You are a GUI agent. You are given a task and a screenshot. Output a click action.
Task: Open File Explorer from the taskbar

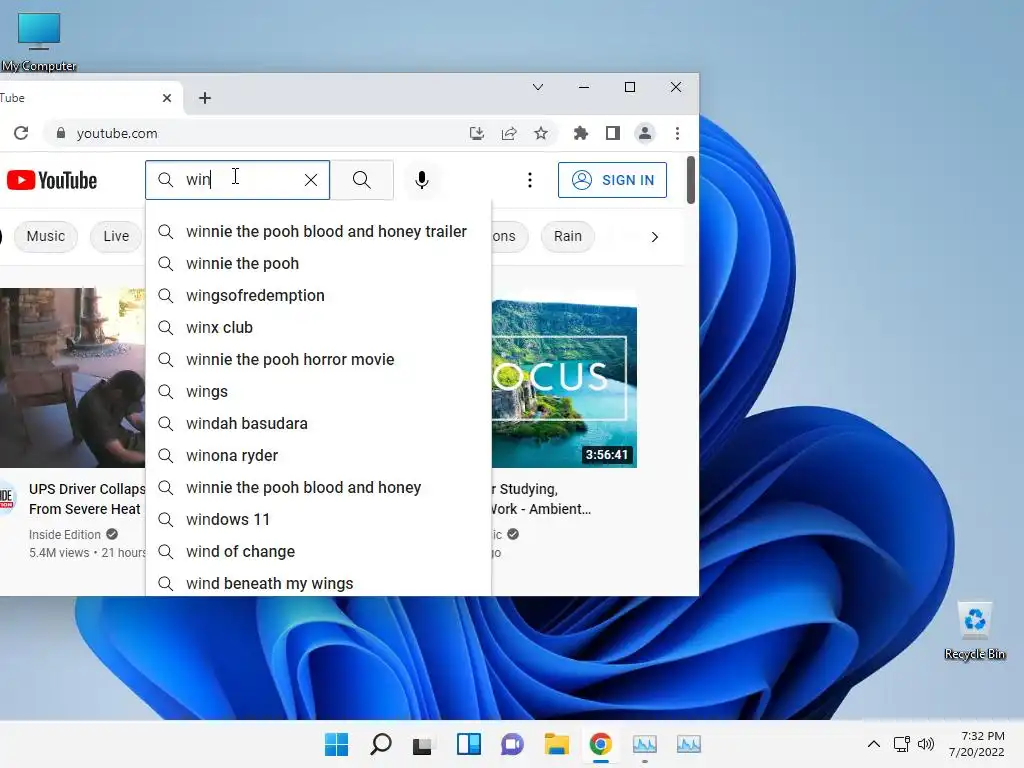point(556,744)
